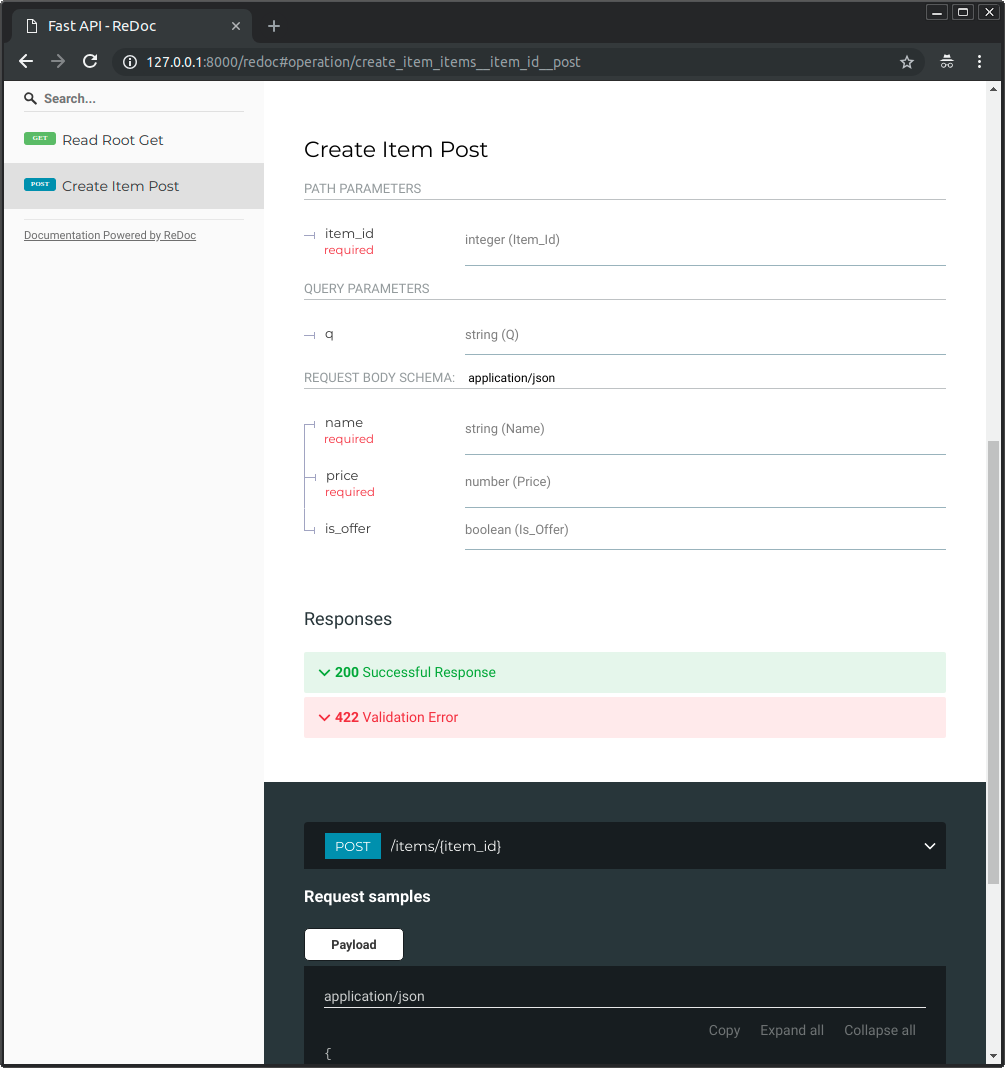
Task: Bookmark this page with the star icon
Action: click(907, 62)
